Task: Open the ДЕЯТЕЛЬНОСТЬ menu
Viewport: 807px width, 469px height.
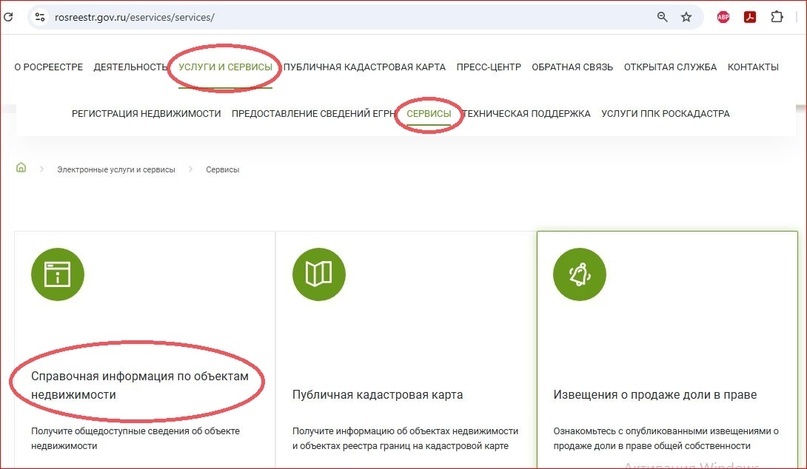Action: (131, 67)
